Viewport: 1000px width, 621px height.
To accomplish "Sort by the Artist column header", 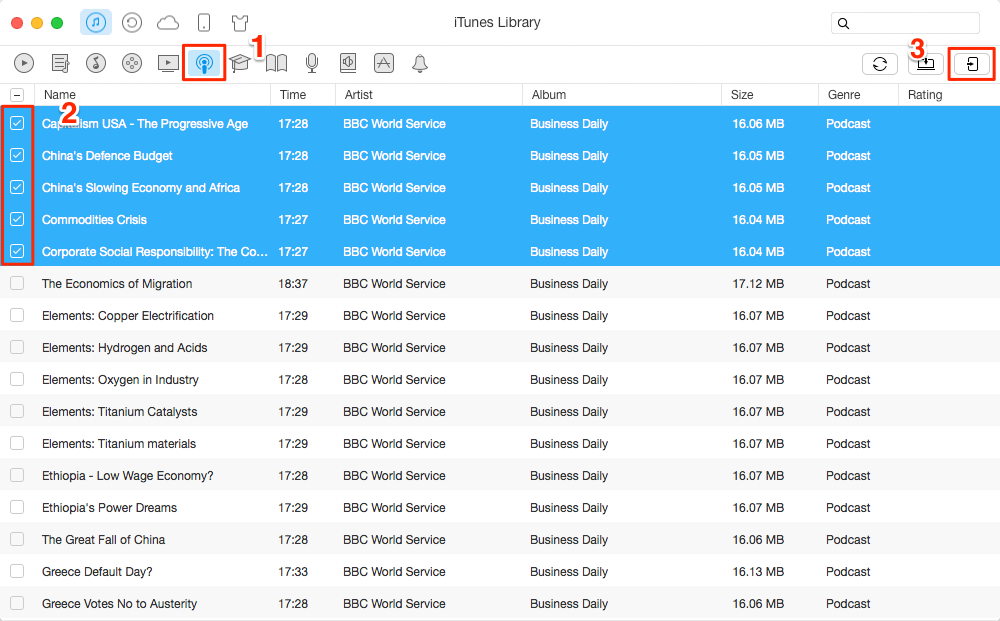I will pos(429,94).
